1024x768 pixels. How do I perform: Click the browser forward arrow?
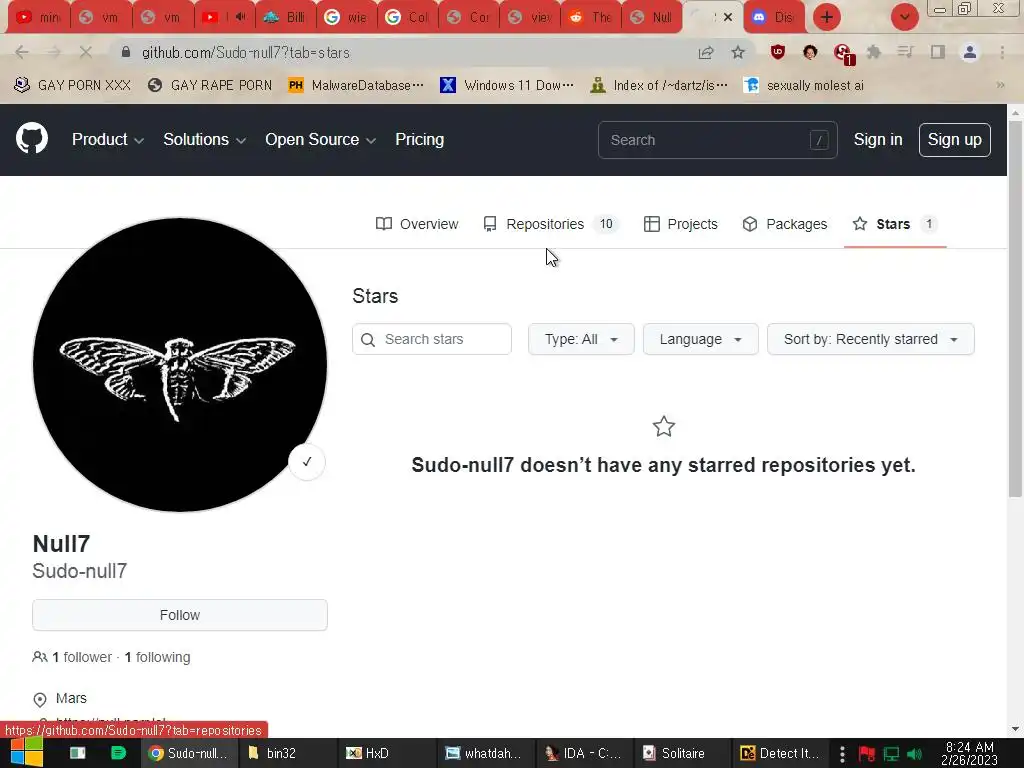[x=54, y=52]
